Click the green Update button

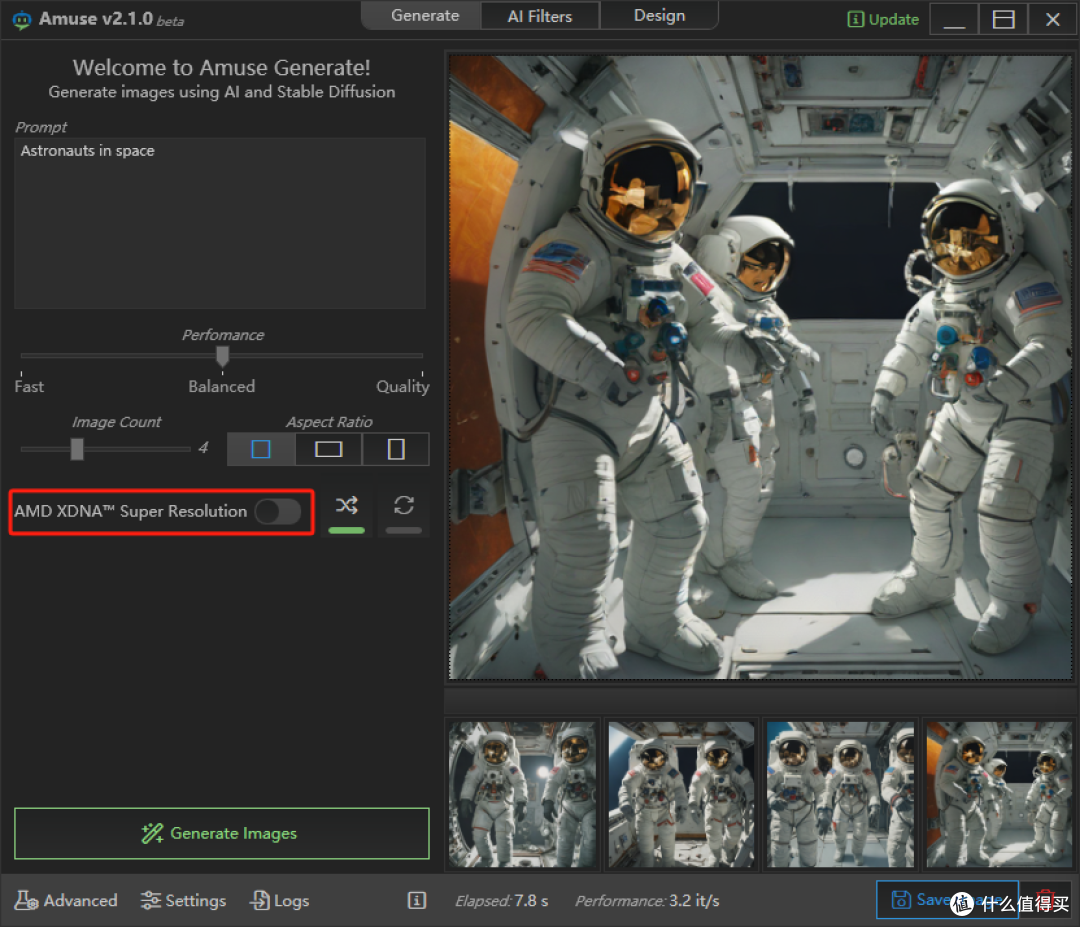click(883, 19)
